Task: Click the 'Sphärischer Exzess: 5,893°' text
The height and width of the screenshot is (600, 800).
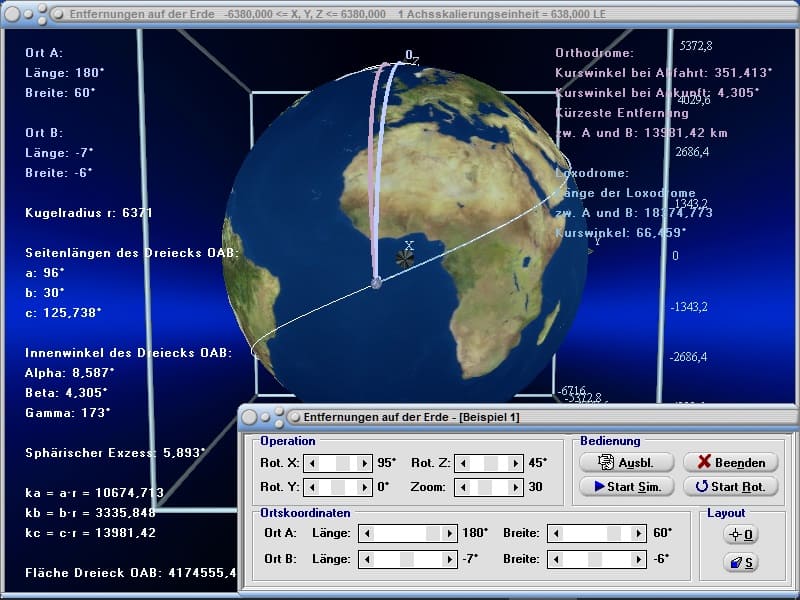Action: (x=115, y=453)
